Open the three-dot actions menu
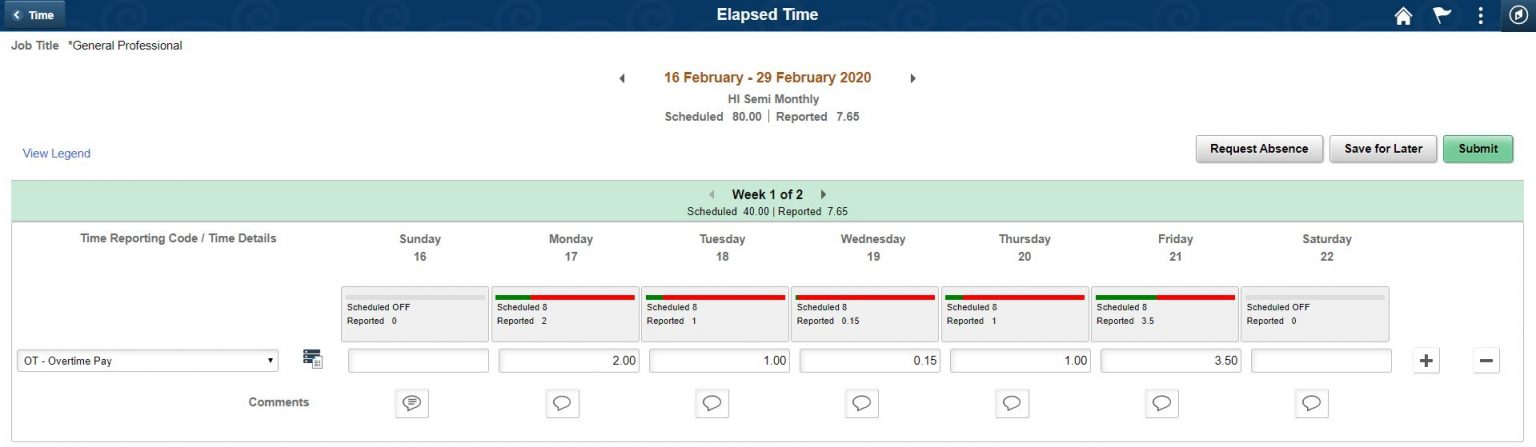 [1481, 16]
